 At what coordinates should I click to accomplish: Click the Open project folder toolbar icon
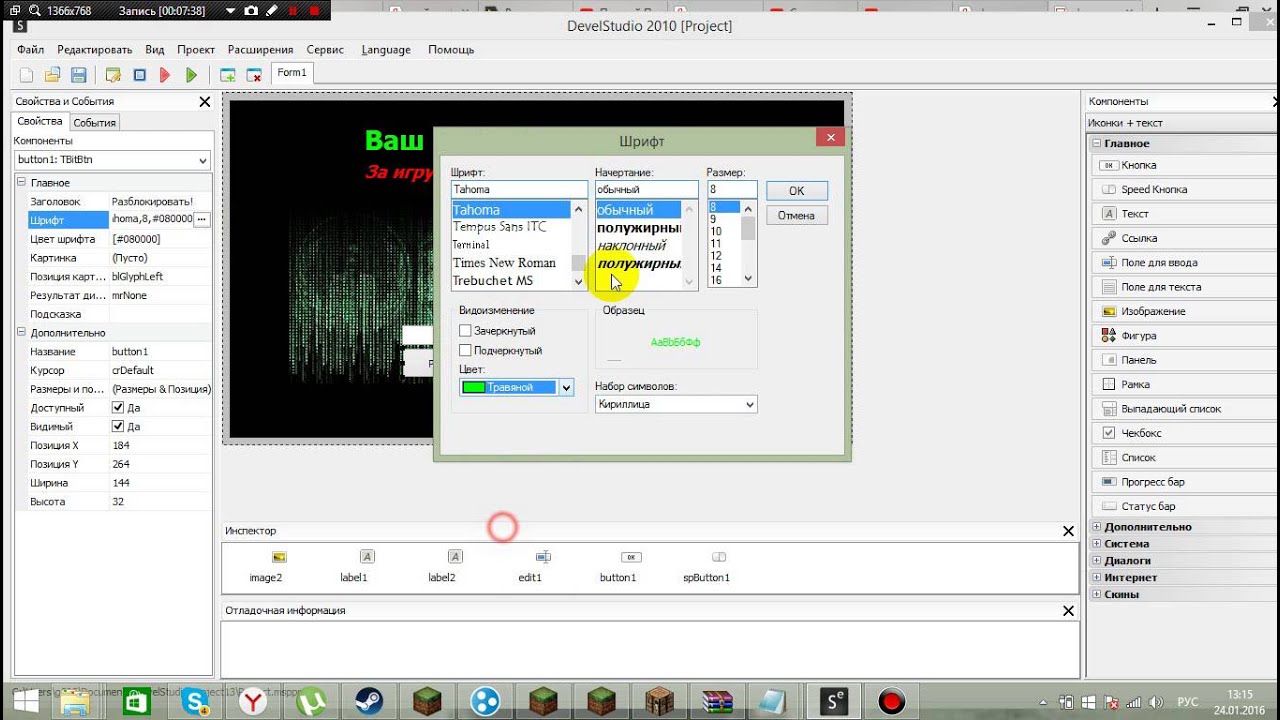pos(52,75)
